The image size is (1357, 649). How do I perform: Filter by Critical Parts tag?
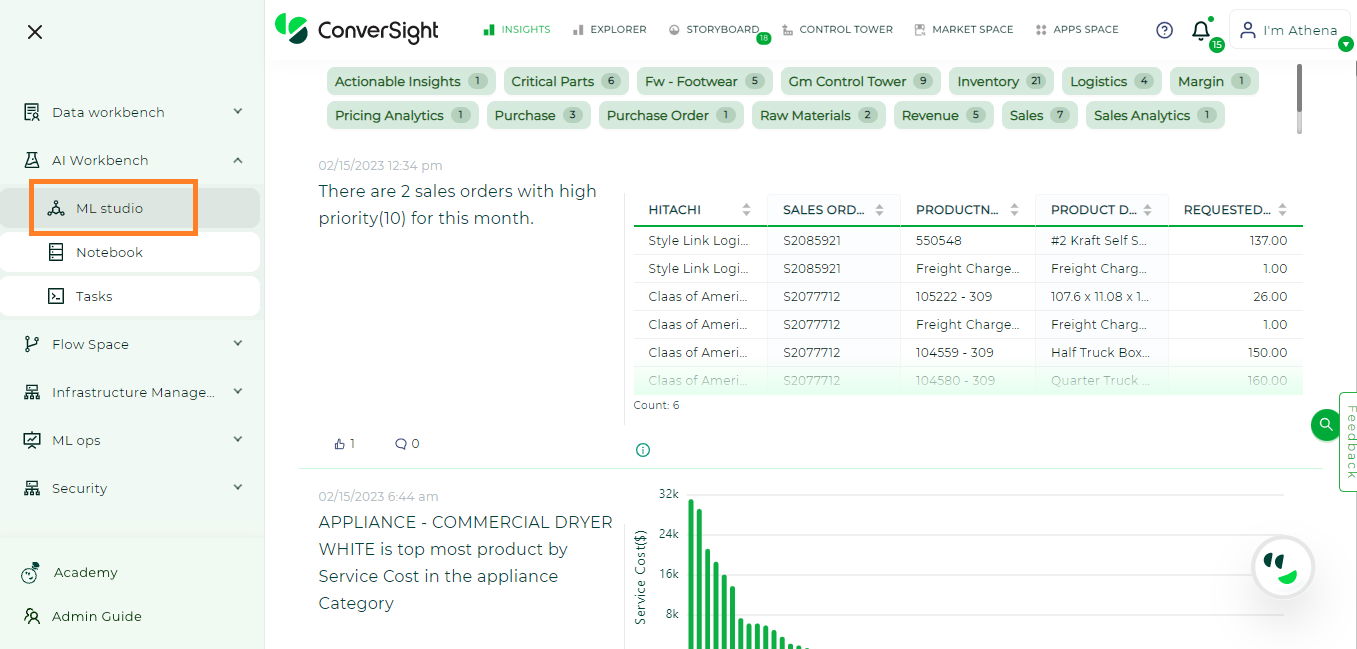(565, 82)
